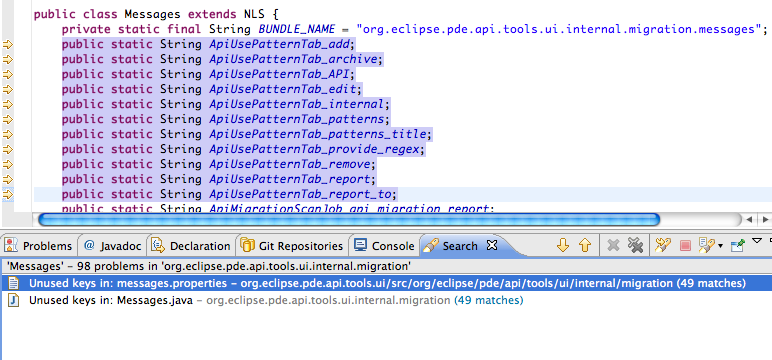Pin the Search view
Image resolution: width=772 pixels, height=360 pixels.
(738, 245)
